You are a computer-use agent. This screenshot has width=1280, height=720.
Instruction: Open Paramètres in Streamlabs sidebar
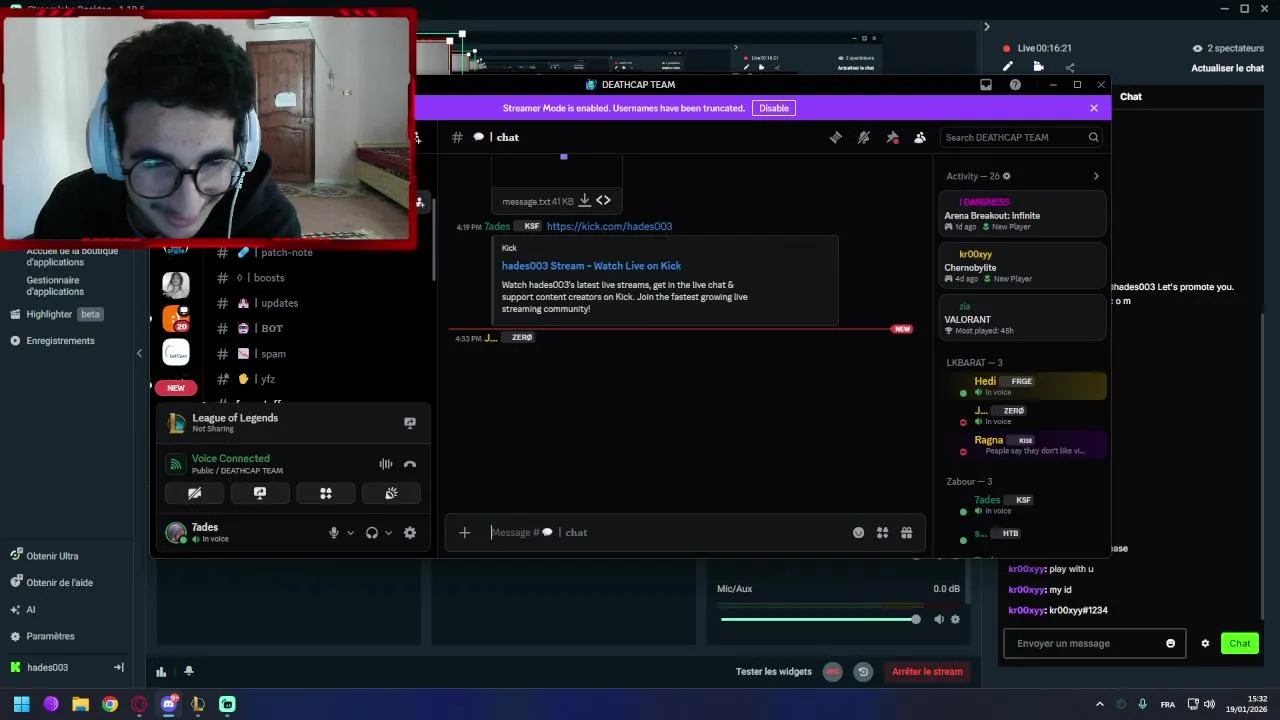point(42,636)
